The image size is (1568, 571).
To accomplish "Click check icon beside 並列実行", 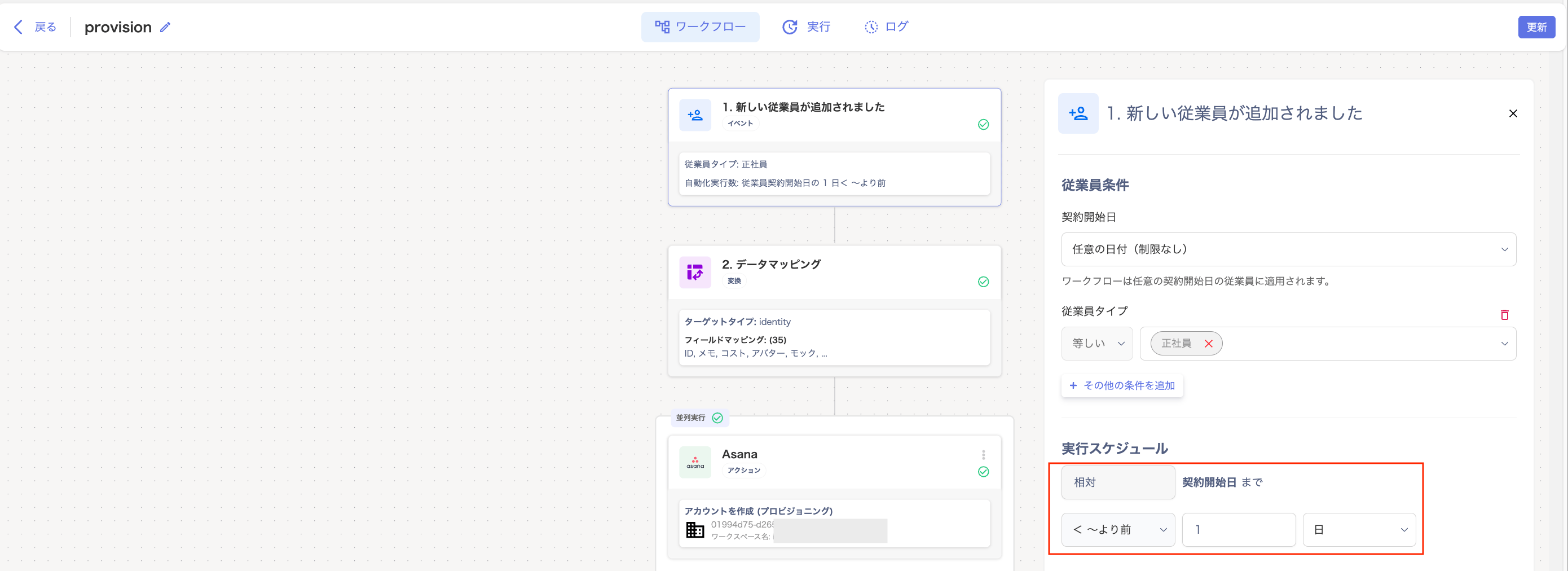I will click(717, 418).
